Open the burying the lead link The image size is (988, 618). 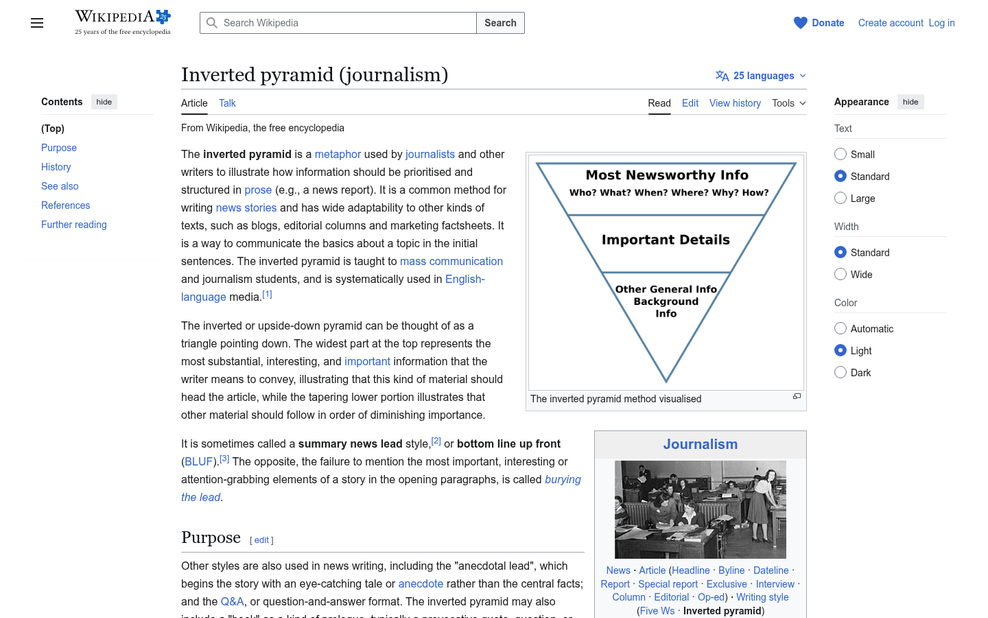tap(563, 479)
